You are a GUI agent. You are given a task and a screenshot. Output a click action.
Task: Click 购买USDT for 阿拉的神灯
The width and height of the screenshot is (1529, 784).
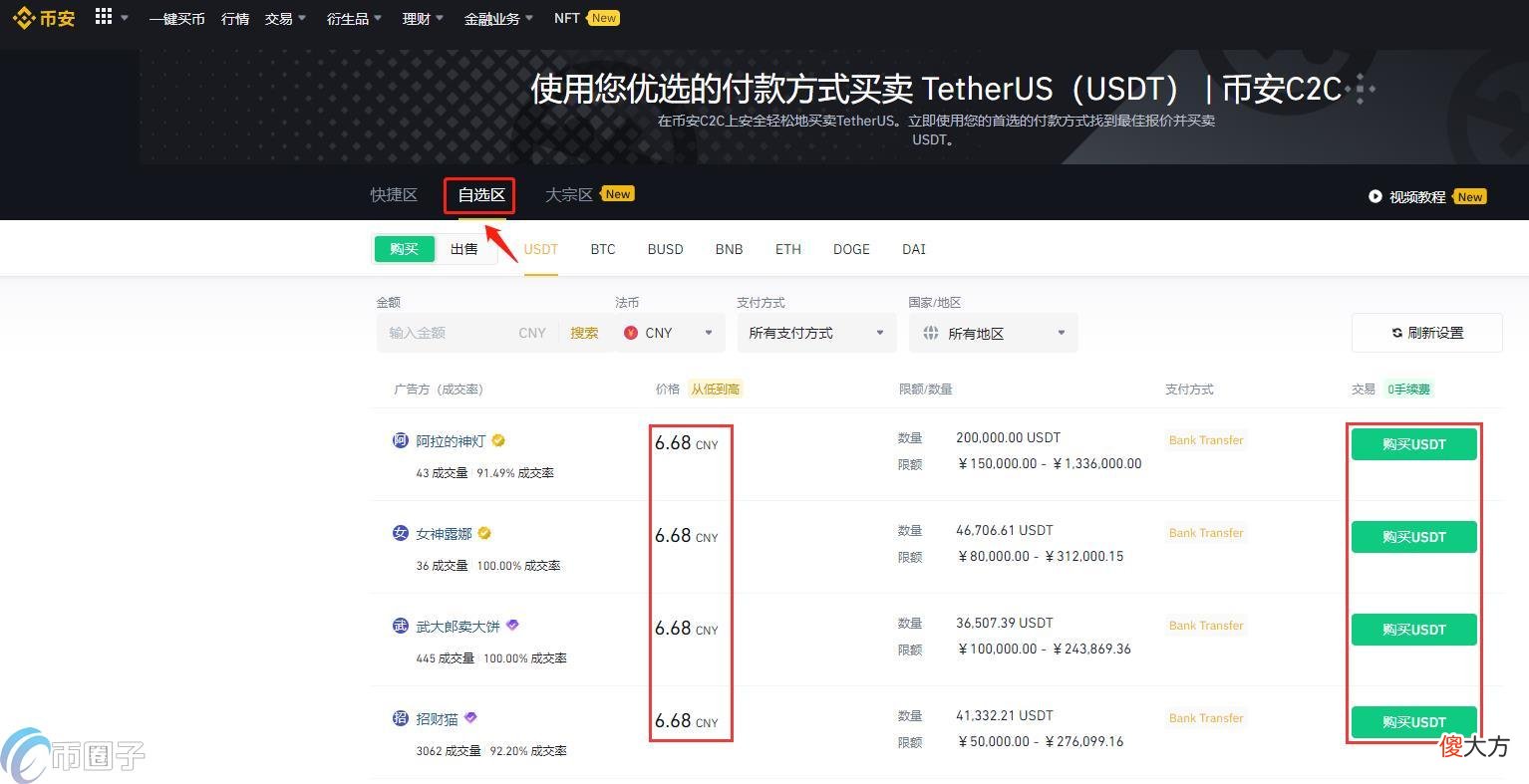[x=1413, y=444]
